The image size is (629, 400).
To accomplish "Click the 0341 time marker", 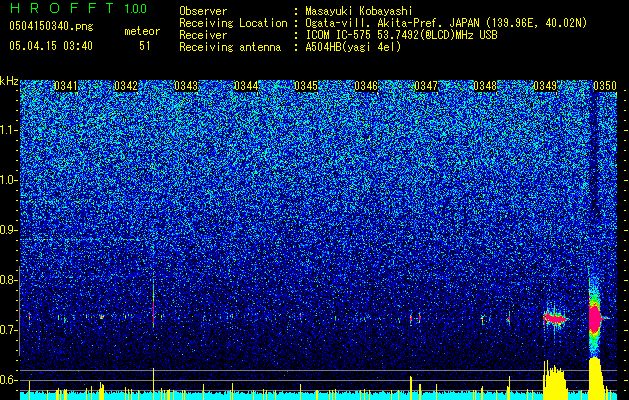I will coord(66,86).
